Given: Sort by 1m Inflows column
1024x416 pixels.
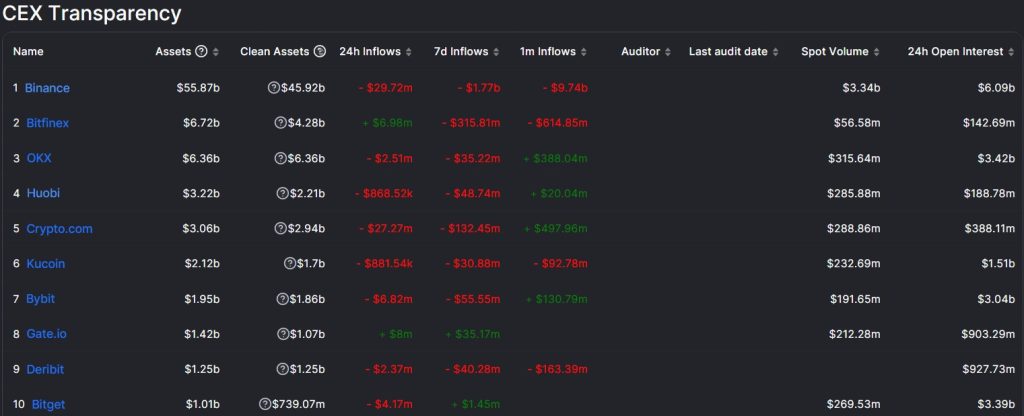Looking at the screenshot, I should coord(584,52).
